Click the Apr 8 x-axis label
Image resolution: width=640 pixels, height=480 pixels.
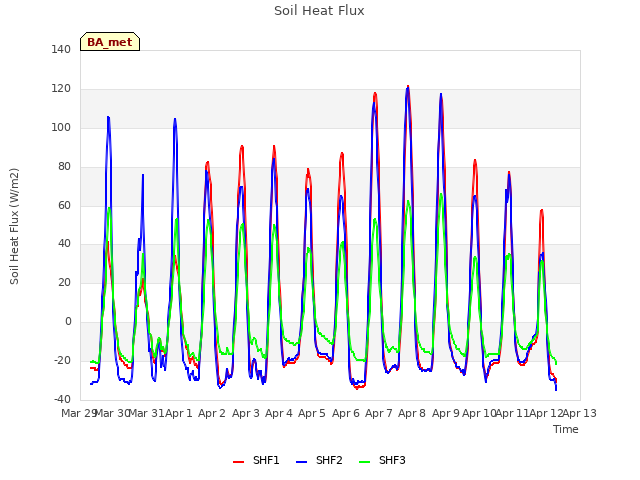[412, 413]
